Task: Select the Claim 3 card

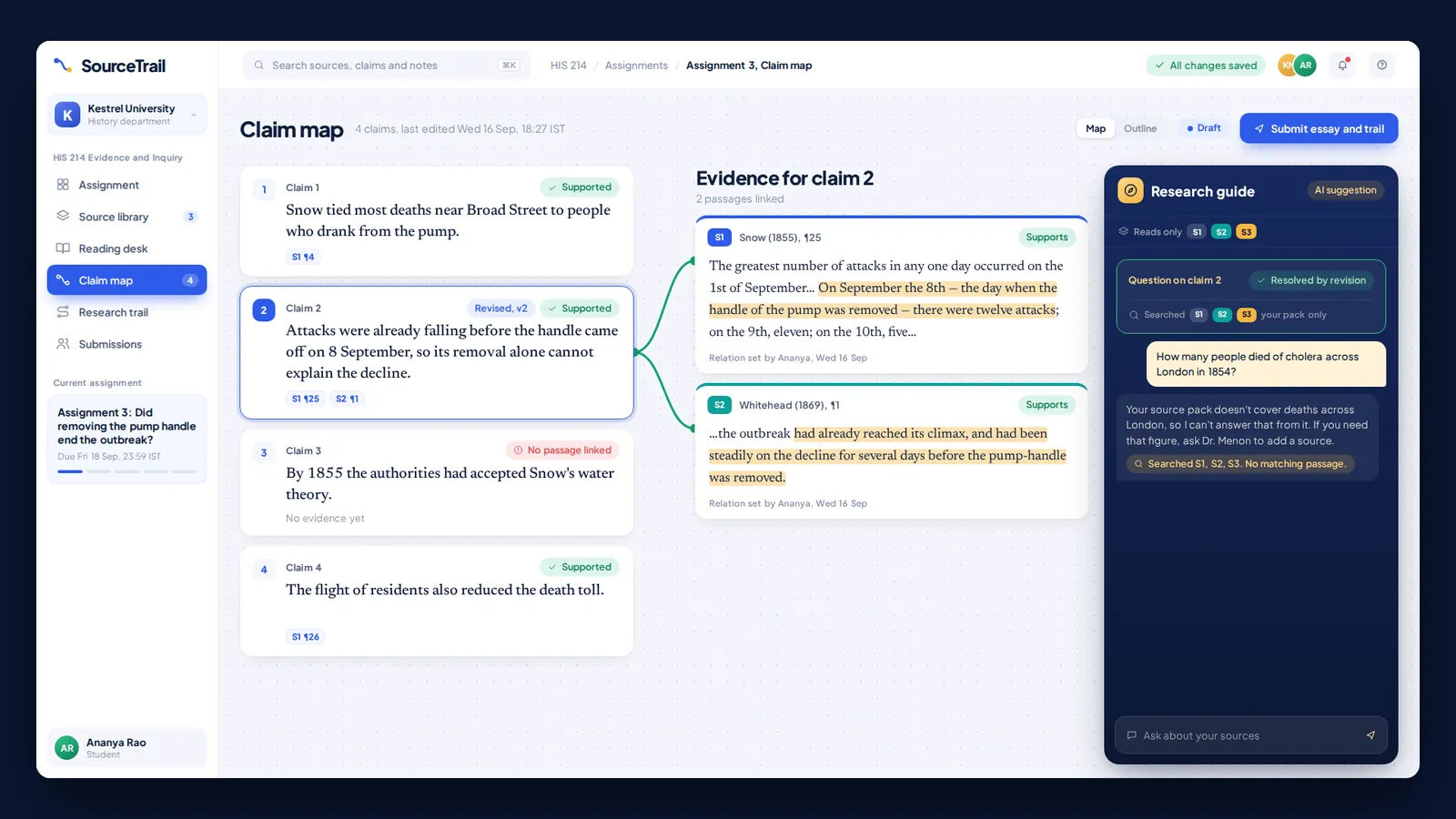Action: coord(437,483)
